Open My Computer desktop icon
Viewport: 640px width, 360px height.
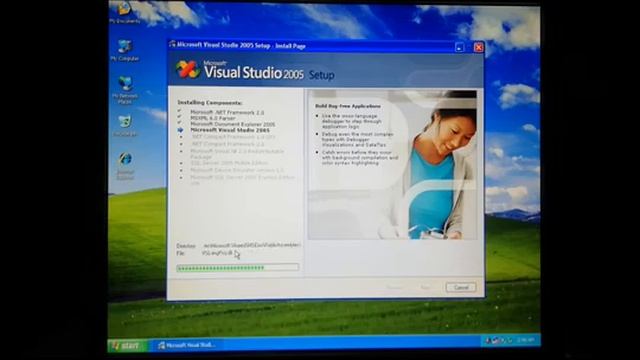[125, 50]
